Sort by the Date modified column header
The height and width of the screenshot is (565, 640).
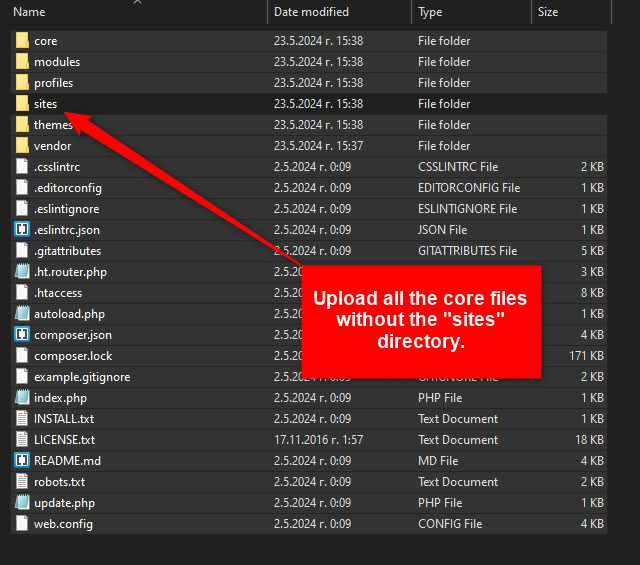pos(311,12)
